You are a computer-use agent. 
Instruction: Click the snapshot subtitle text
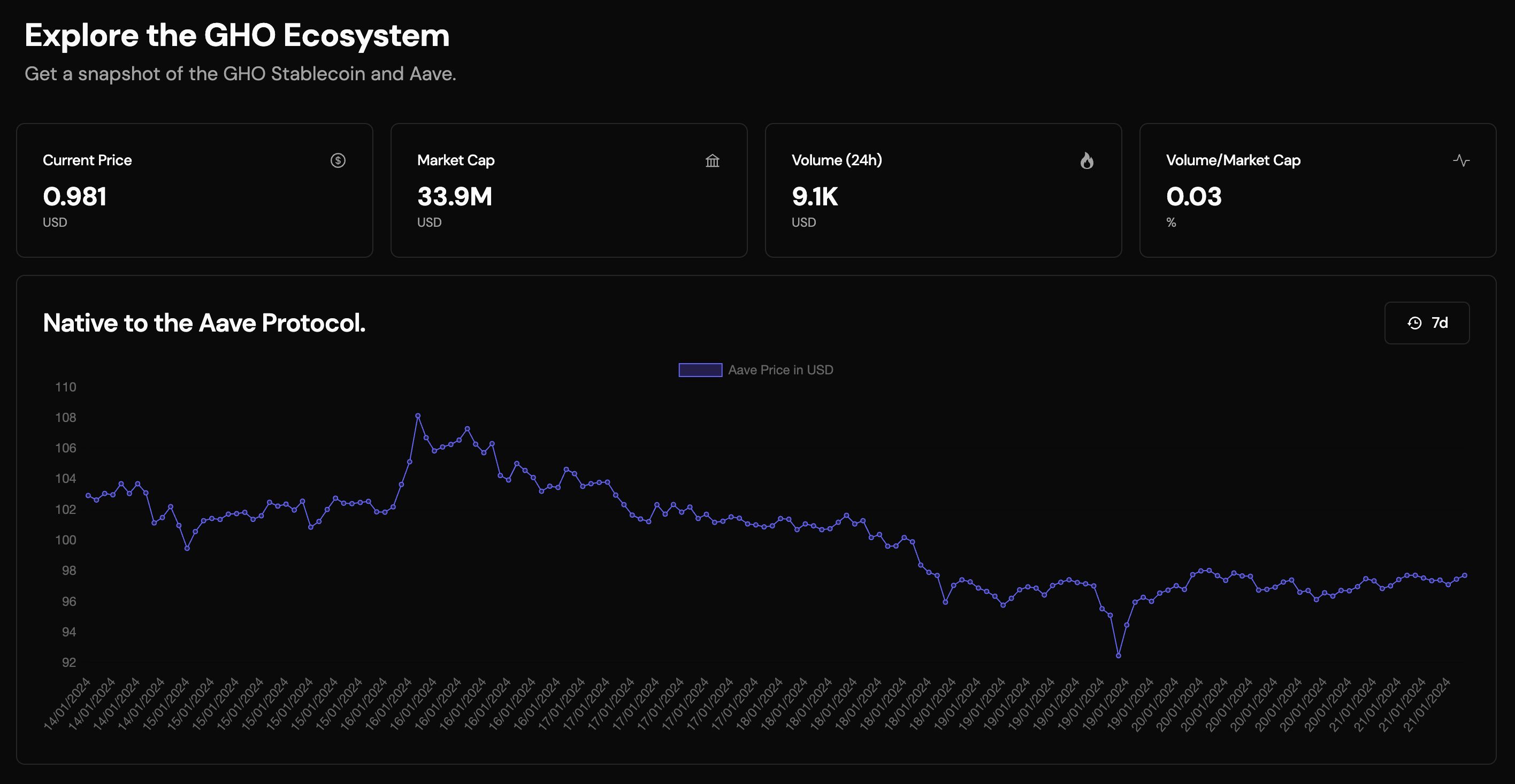(x=240, y=73)
